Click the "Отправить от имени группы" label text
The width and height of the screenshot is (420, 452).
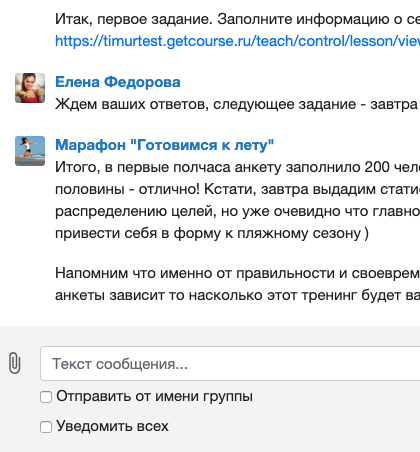[x=154, y=397]
